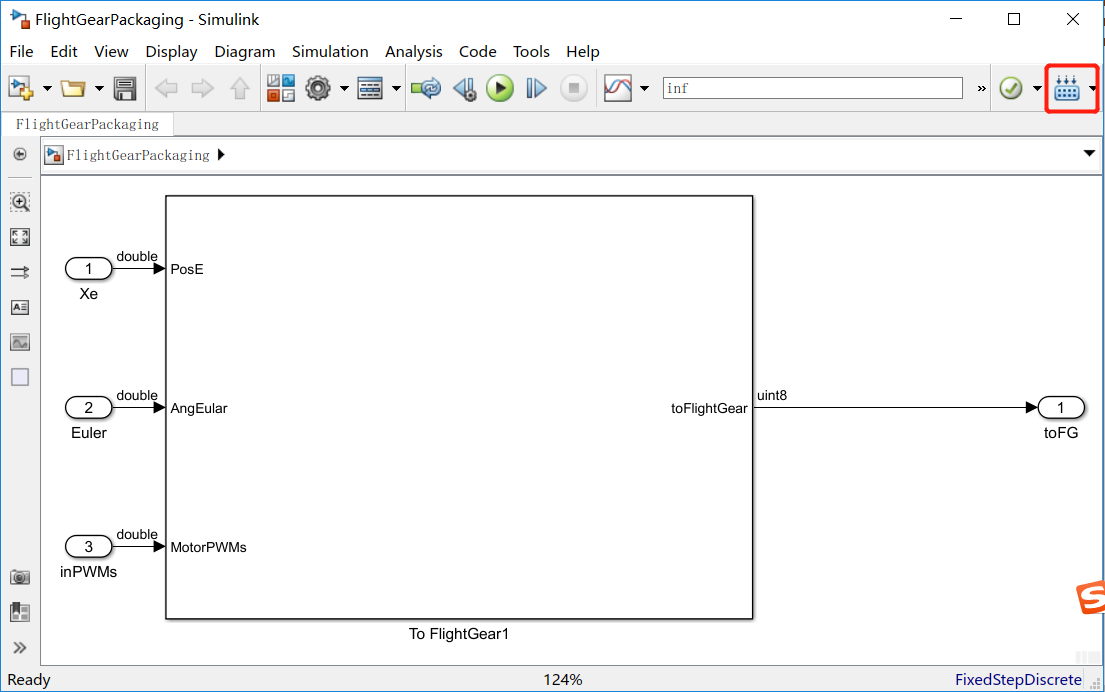The height and width of the screenshot is (692, 1105).
Task: Run the simulation with green play button
Action: 500,88
